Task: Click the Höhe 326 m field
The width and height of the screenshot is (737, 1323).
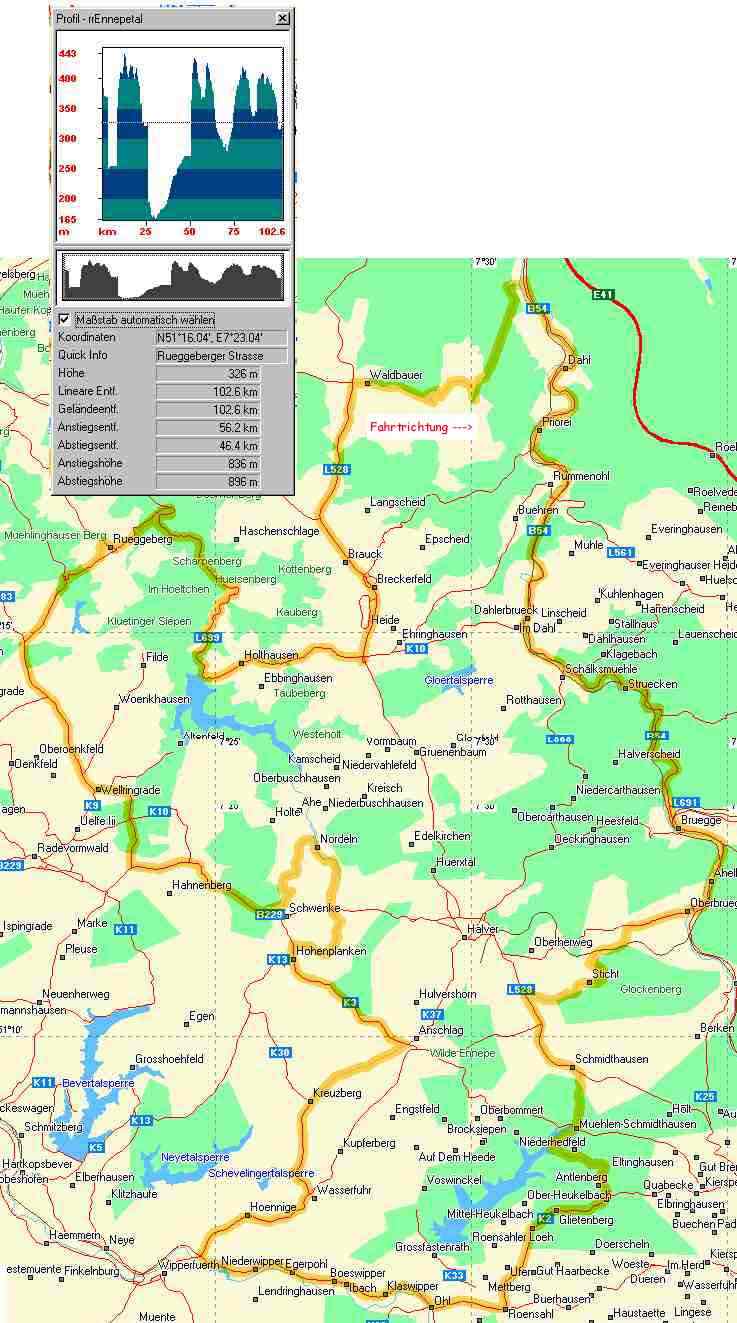Action: coord(208,374)
